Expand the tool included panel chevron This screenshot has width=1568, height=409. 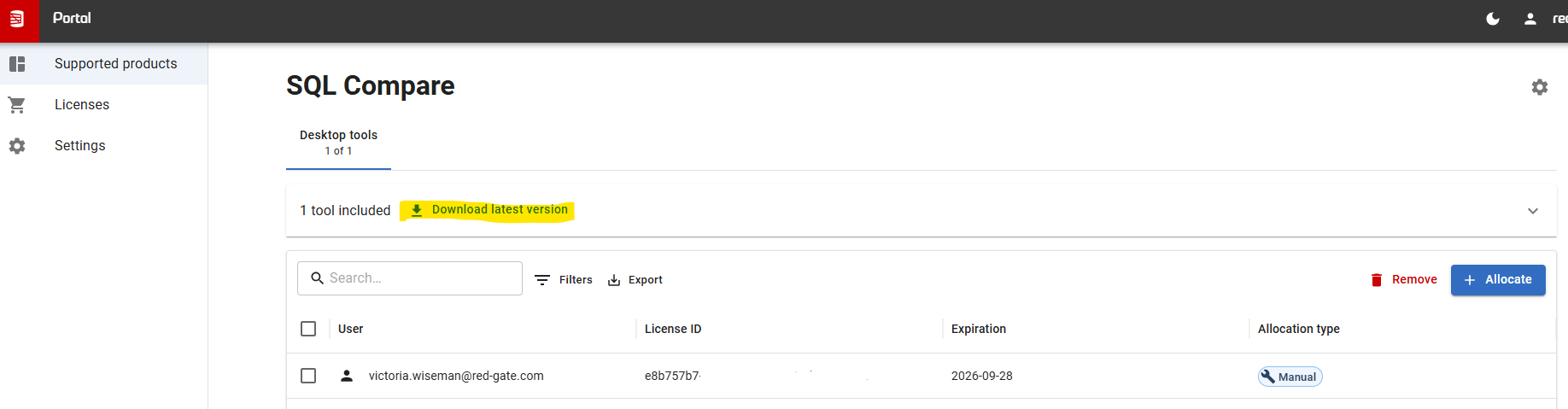(x=1533, y=211)
